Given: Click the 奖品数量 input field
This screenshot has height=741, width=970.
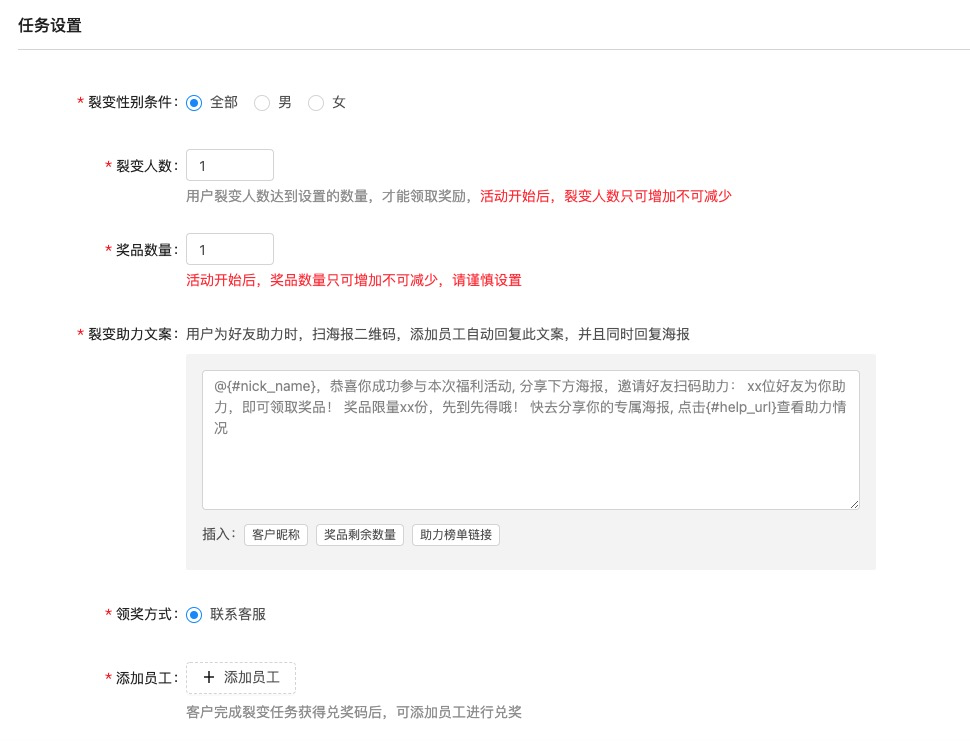Looking at the screenshot, I should [x=230, y=249].
